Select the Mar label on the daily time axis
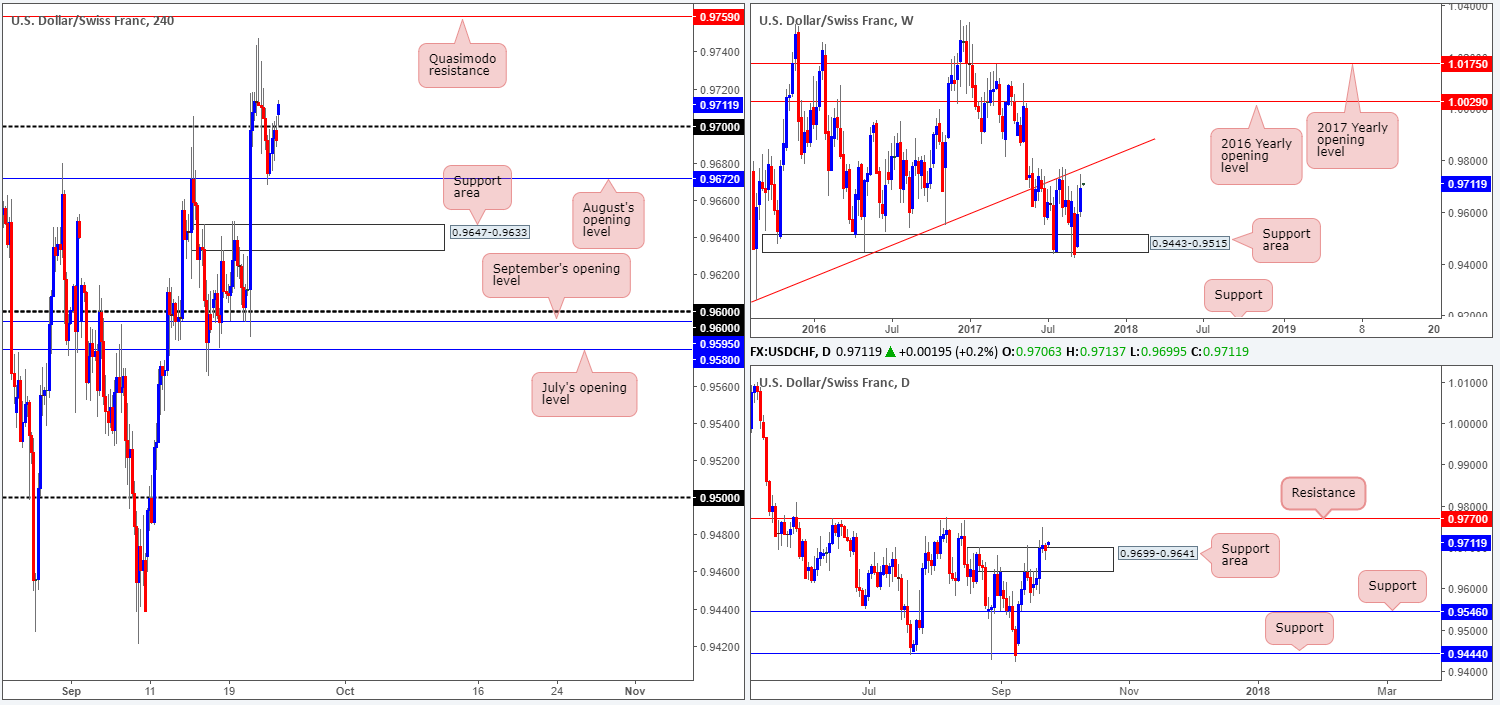 click(1388, 691)
